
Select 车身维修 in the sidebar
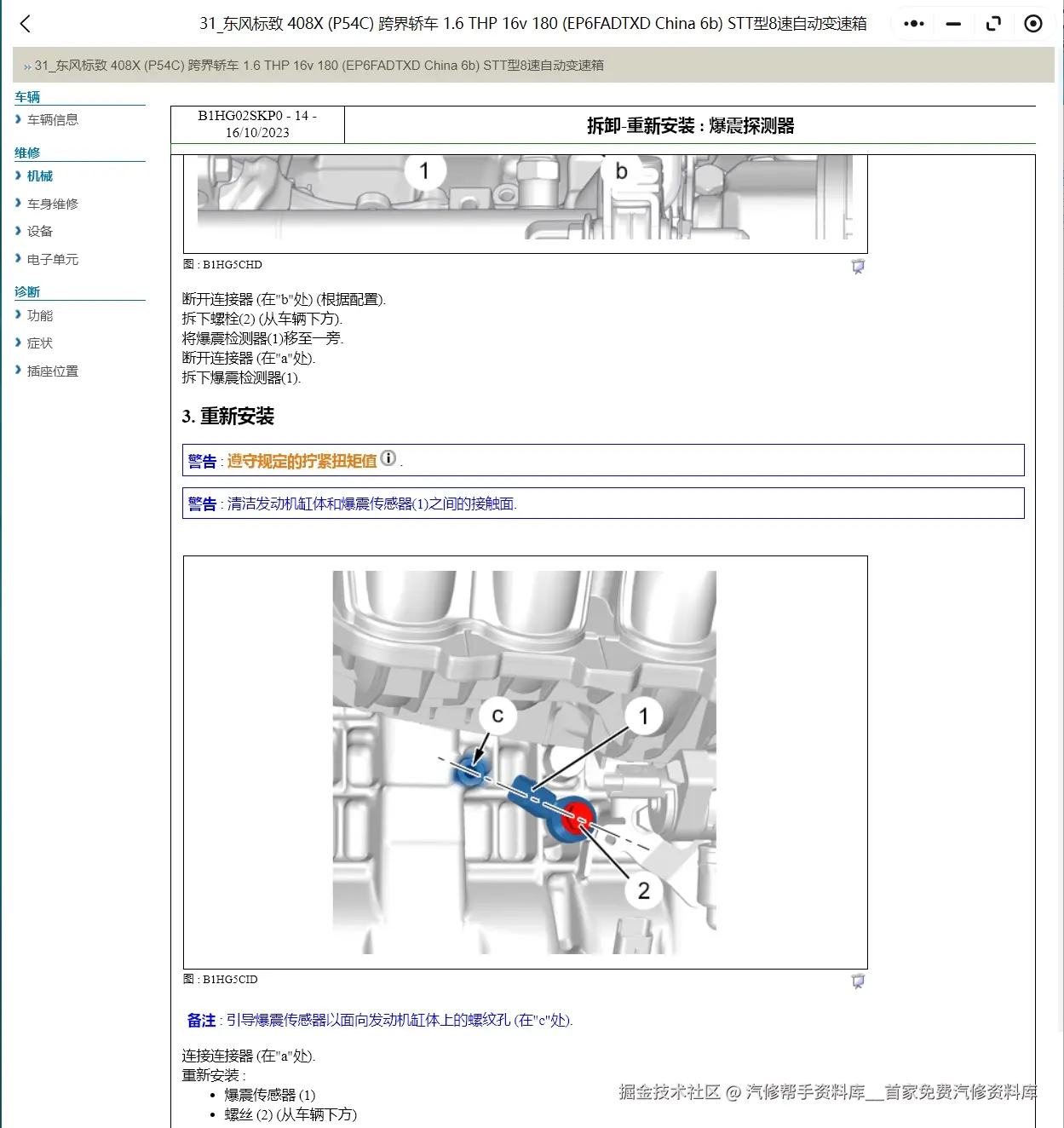[x=52, y=203]
